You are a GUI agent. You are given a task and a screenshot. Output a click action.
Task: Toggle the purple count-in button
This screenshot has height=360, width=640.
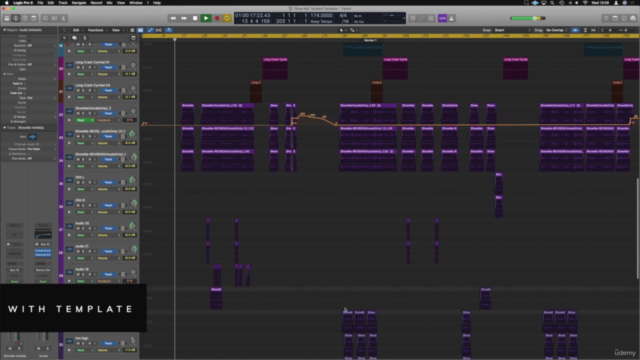click(442, 18)
